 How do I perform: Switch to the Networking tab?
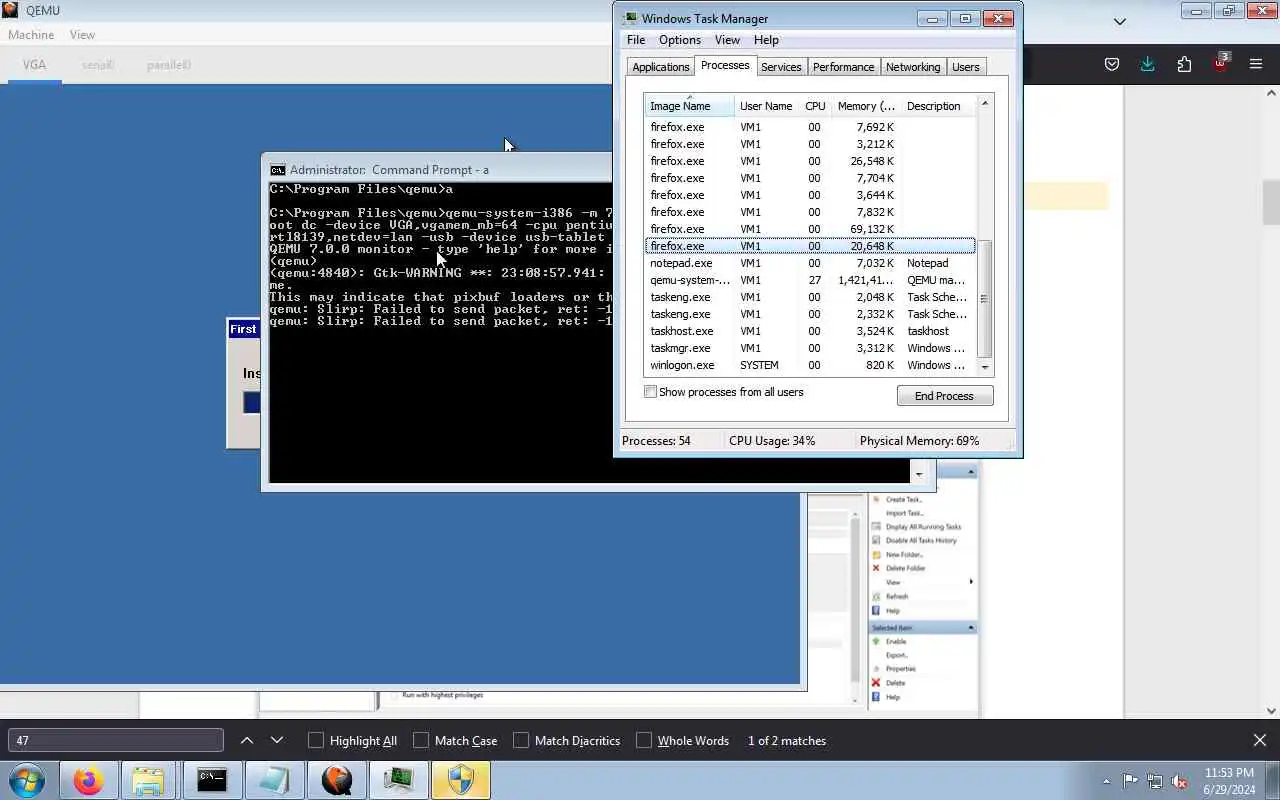tap(913, 67)
